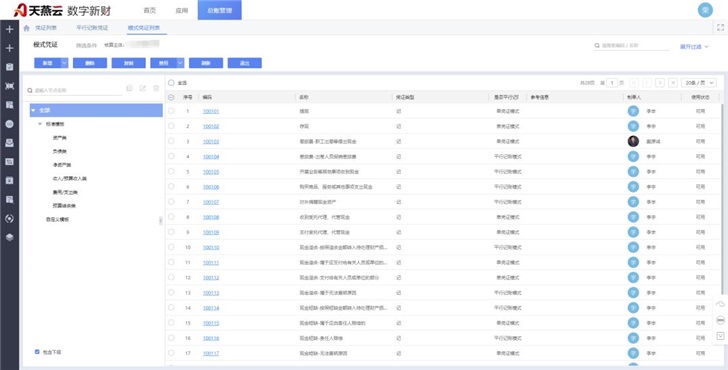
Task: Click the search icon in the tree filter
Action: point(30,91)
